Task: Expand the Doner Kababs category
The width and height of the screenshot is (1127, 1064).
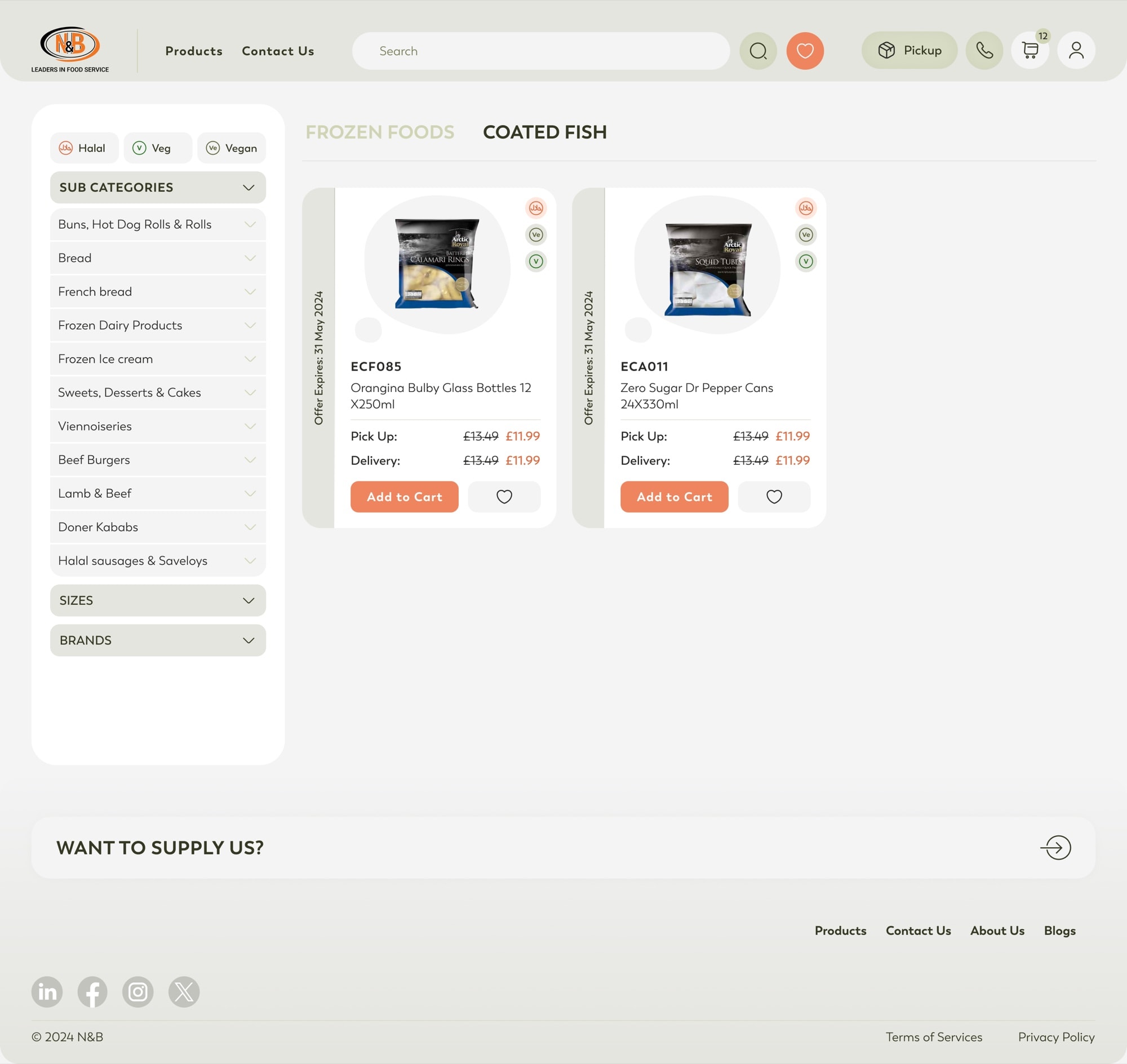Action: click(158, 527)
